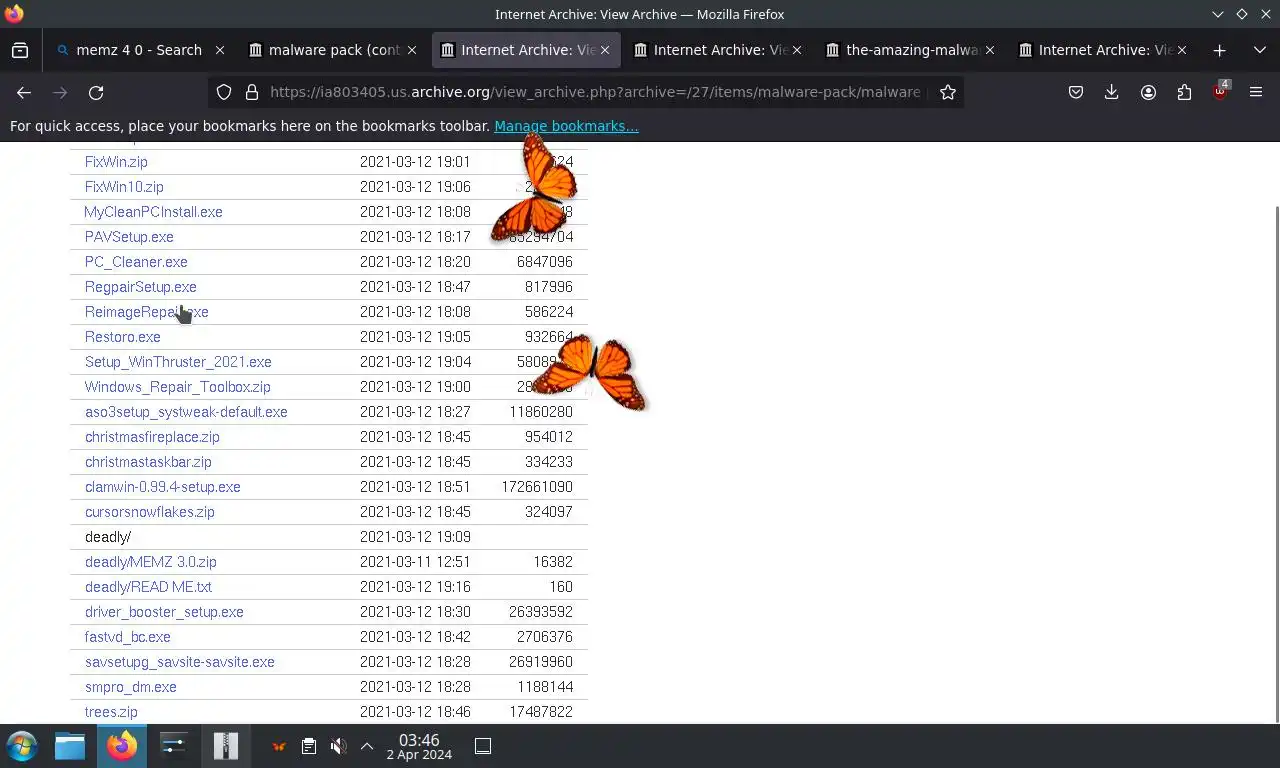This screenshot has height=768, width=1280.
Task: Open the settings sliders taskbar app
Action: 174,746
